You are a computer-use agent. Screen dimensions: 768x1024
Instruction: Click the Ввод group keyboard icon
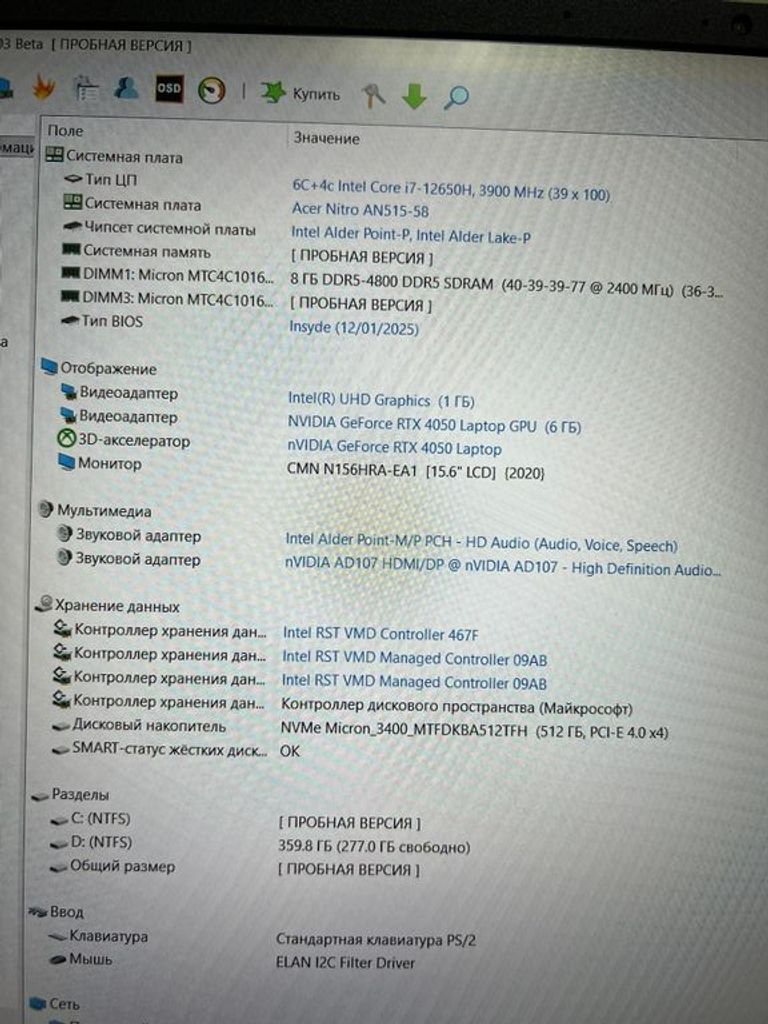click(x=38, y=911)
